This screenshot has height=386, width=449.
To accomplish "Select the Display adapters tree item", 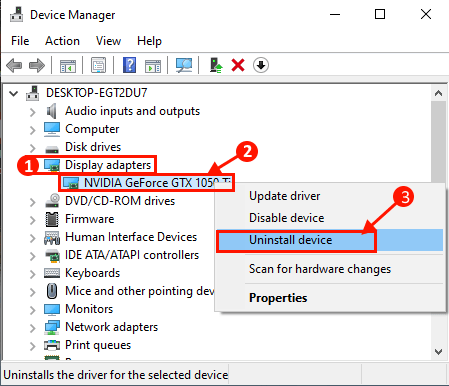I will point(108,165).
